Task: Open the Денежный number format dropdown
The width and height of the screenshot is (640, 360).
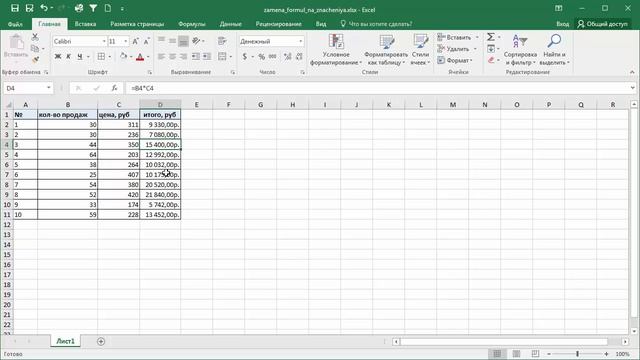Action: tap(301, 41)
